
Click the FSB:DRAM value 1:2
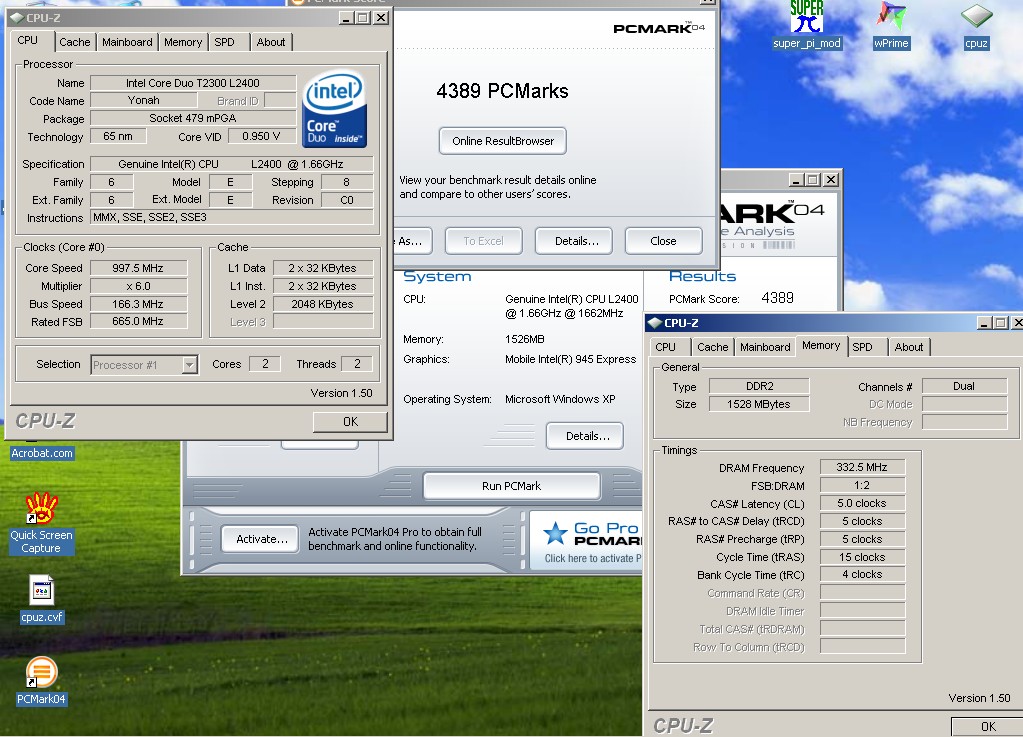coord(862,485)
